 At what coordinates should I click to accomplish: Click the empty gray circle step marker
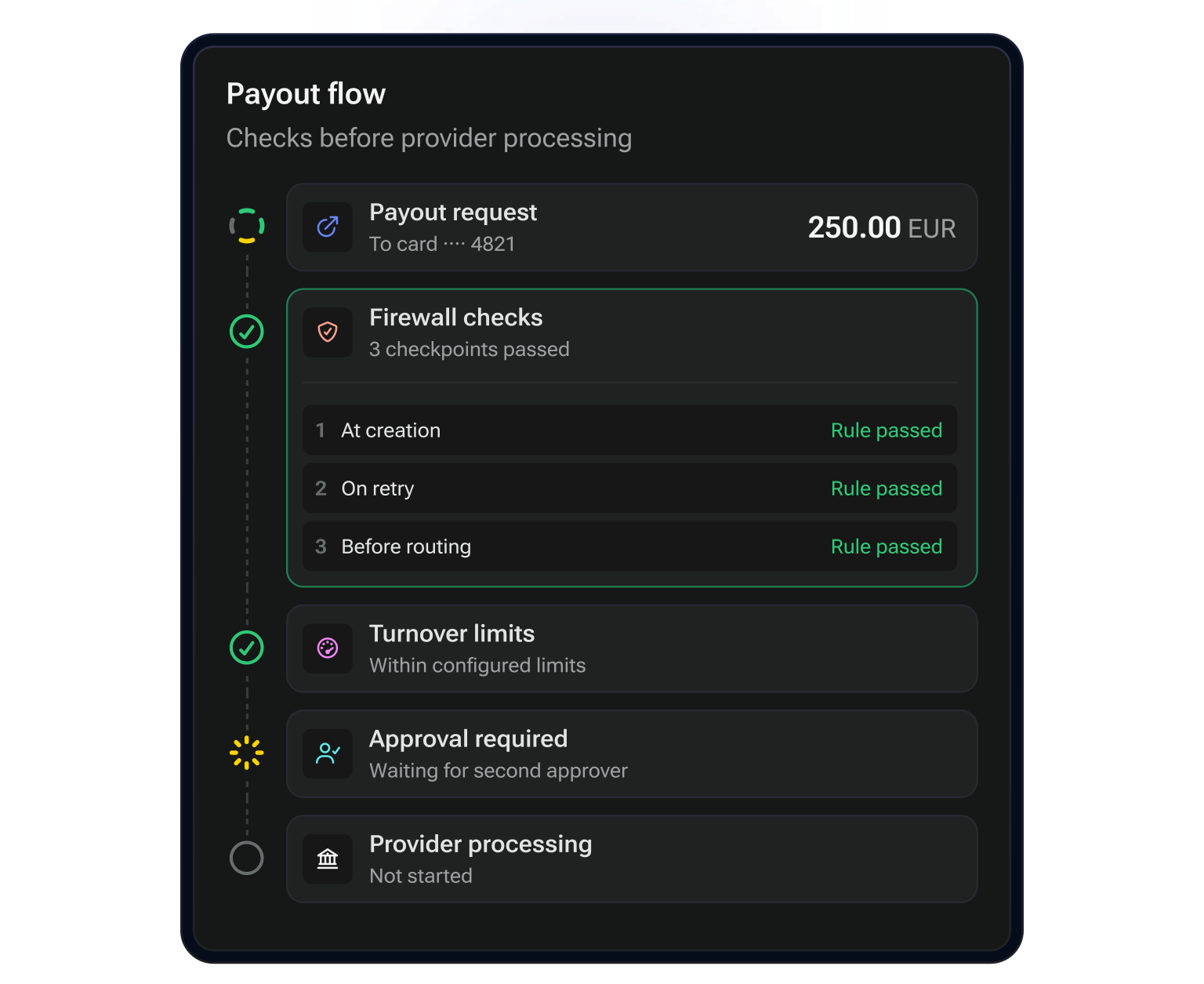[247, 858]
